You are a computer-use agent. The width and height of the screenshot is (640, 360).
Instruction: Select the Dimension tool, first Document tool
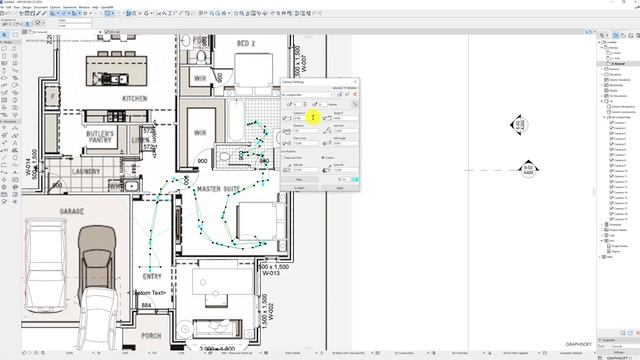(x=4, y=128)
